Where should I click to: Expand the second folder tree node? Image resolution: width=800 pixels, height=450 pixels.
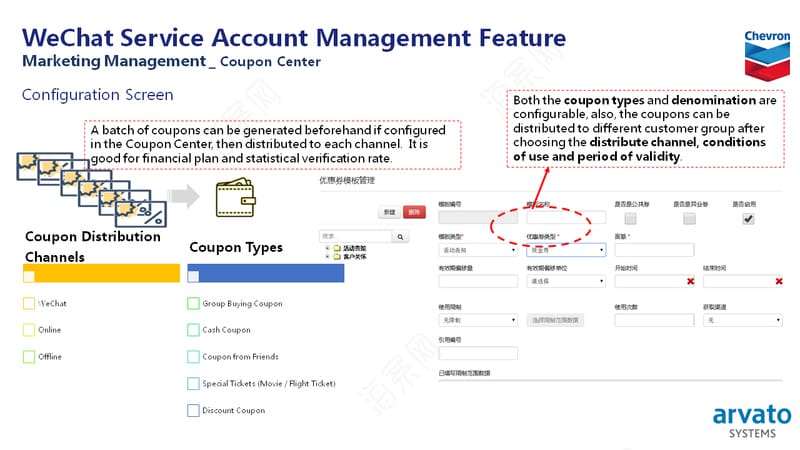(x=327, y=257)
